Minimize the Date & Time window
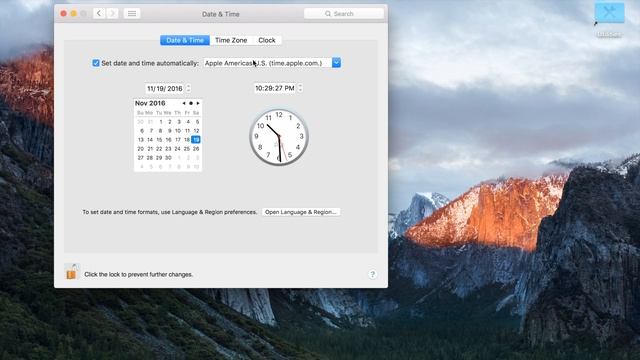The width and height of the screenshot is (640, 360). [74, 13]
